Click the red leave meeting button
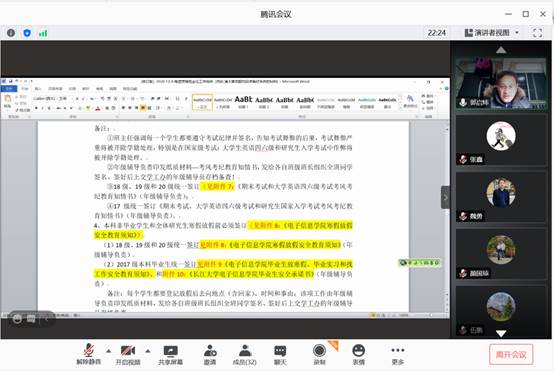Viewport: 554px width, 372px height. pyautogui.click(x=511, y=354)
